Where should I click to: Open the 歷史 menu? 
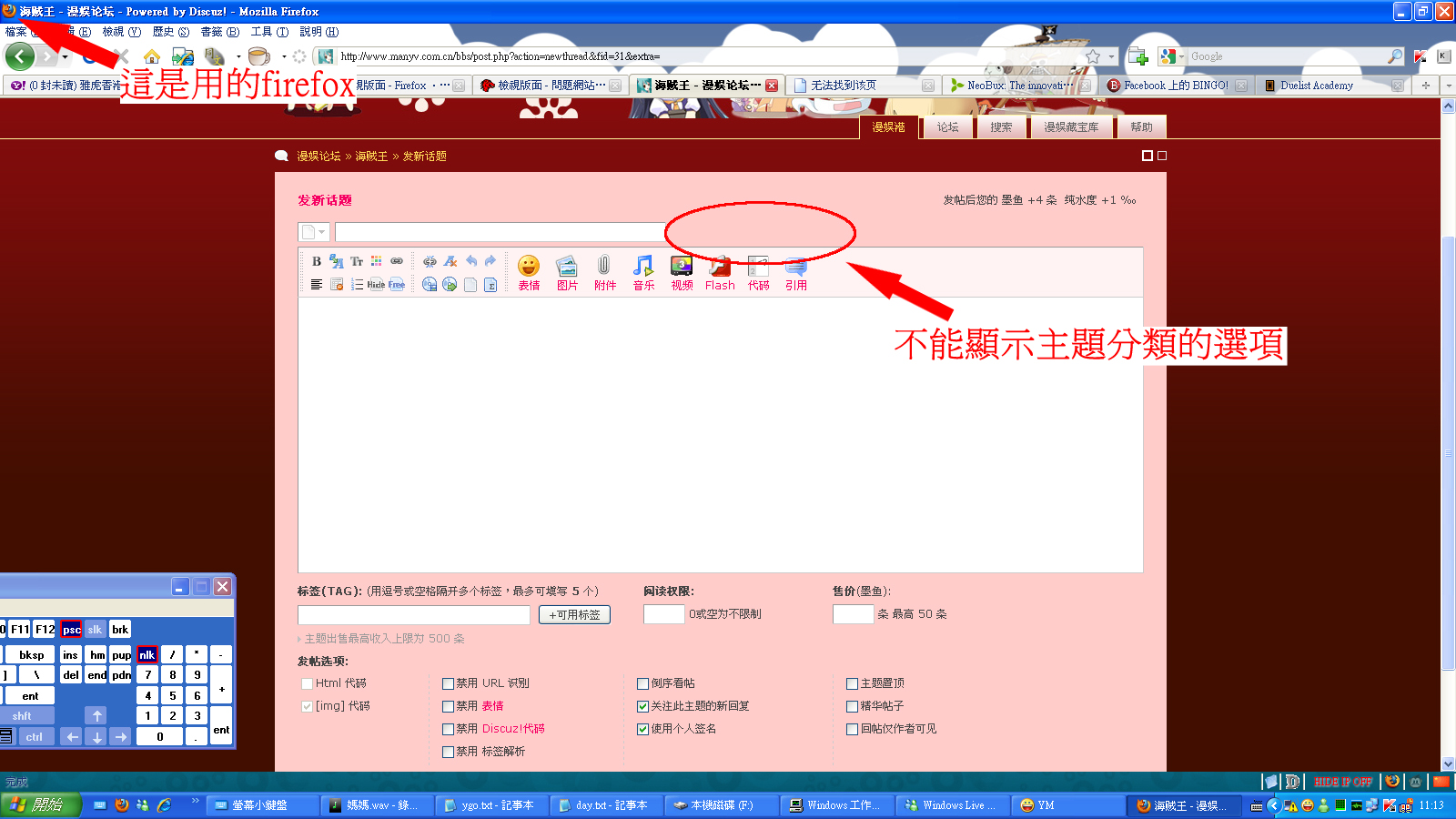171,32
